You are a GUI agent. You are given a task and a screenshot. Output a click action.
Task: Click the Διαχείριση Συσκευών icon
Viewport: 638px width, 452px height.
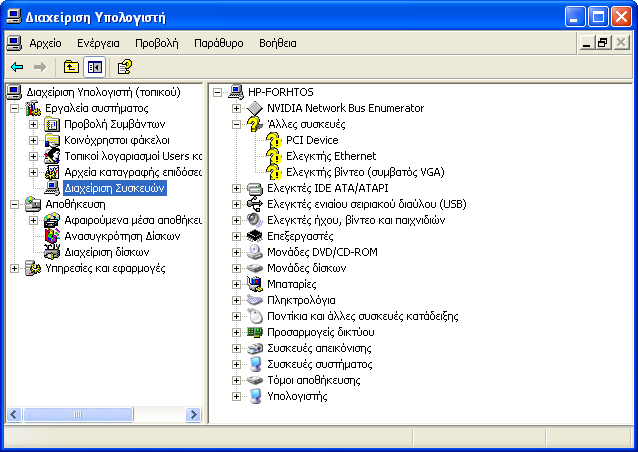[52, 188]
